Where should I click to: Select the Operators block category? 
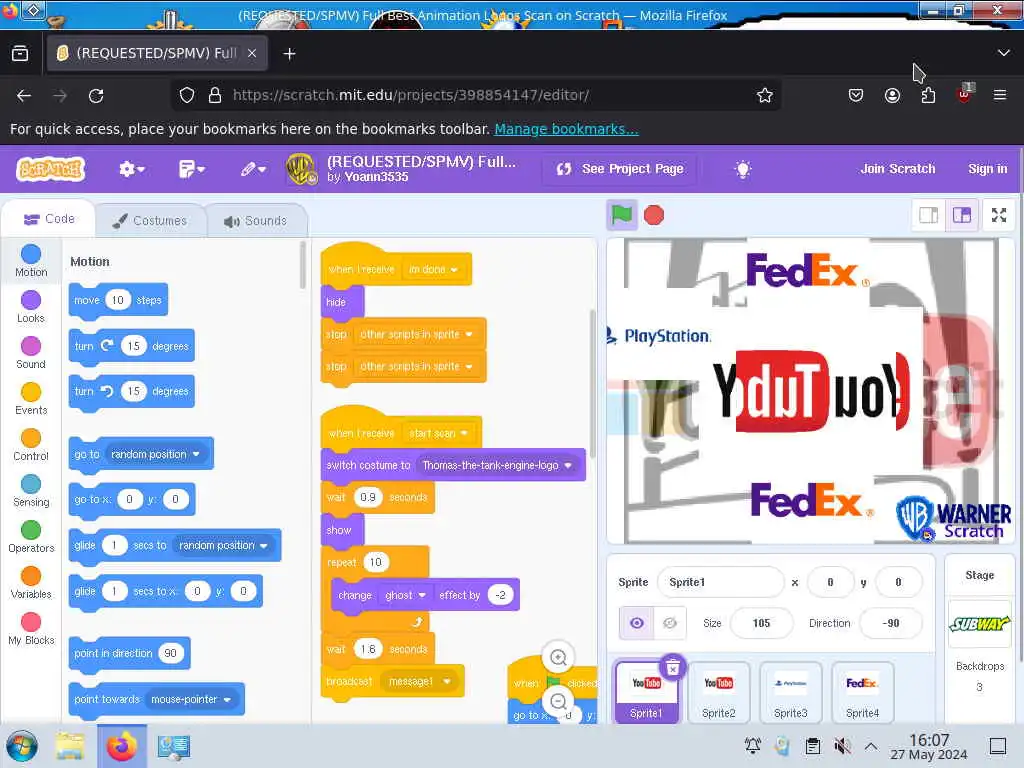[x=31, y=536]
